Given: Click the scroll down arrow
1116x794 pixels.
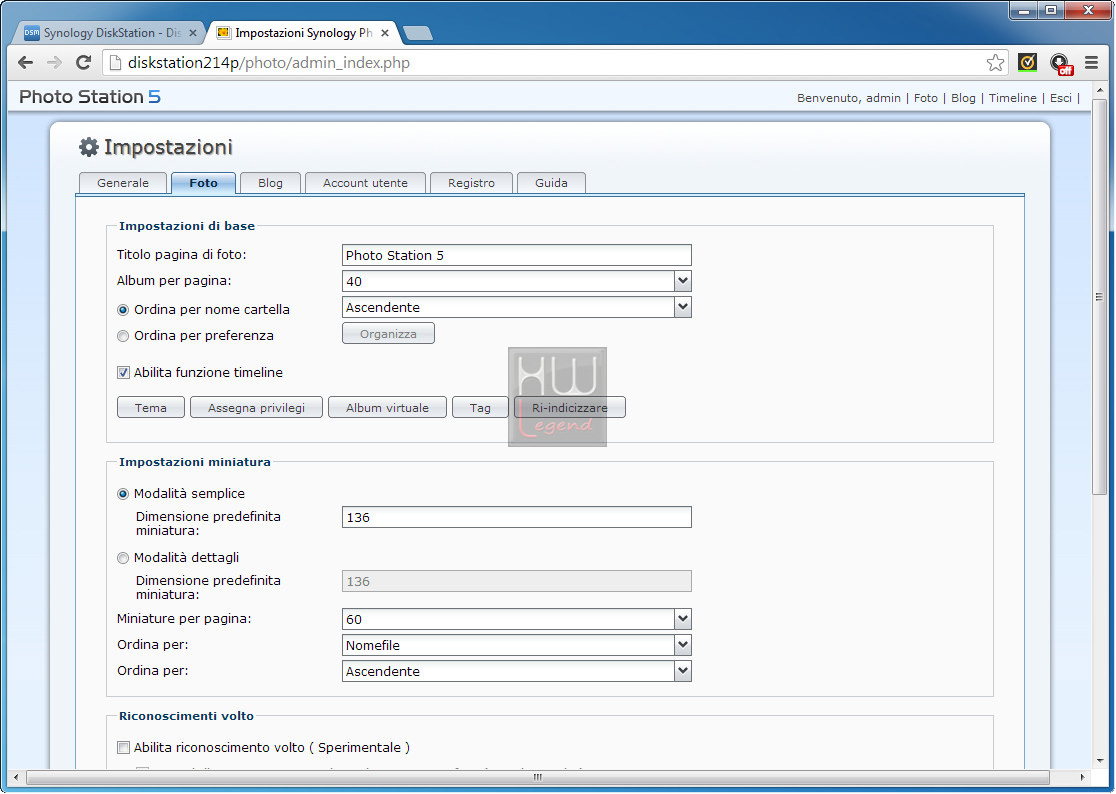Looking at the screenshot, I should (x=1100, y=761).
